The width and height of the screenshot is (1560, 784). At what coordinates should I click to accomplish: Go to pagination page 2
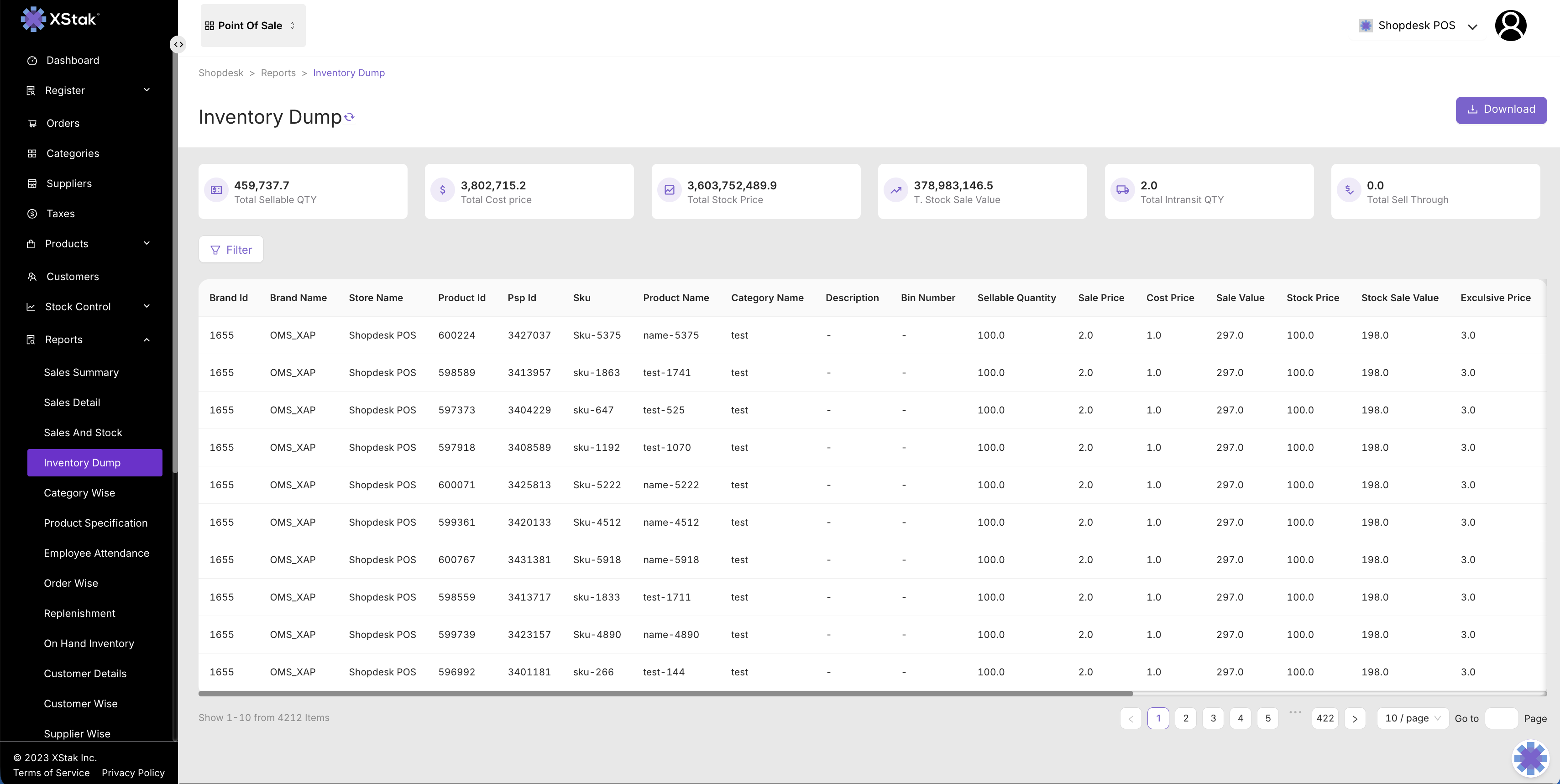click(x=1185, y=718)
